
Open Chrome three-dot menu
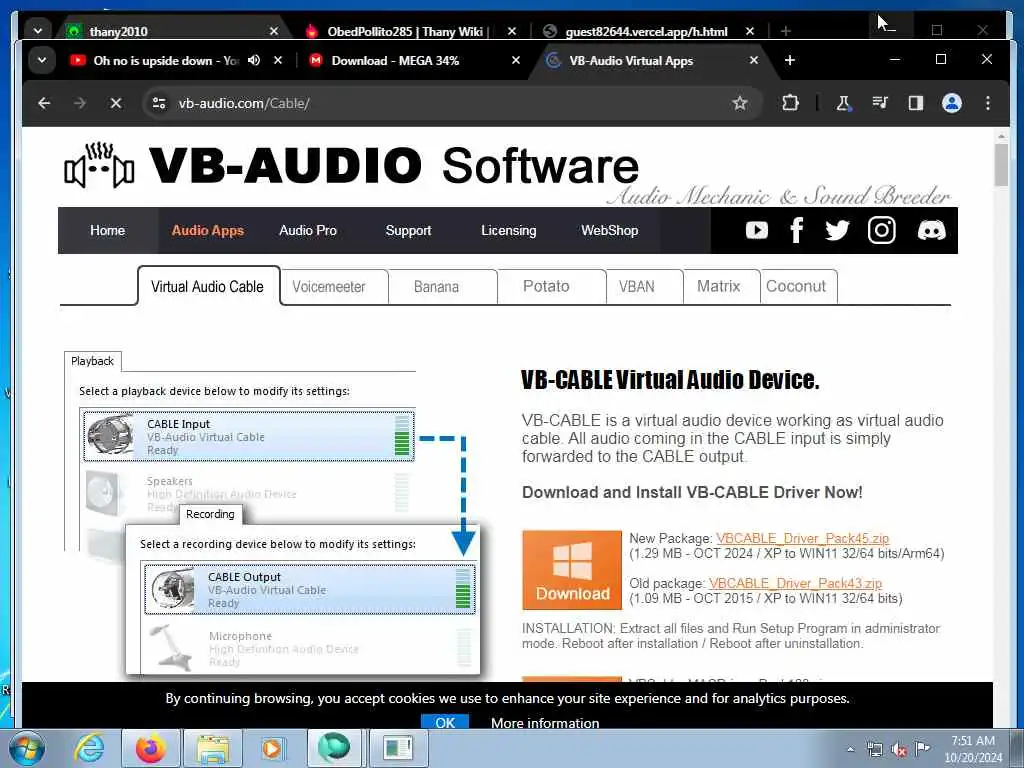(987, 103)
